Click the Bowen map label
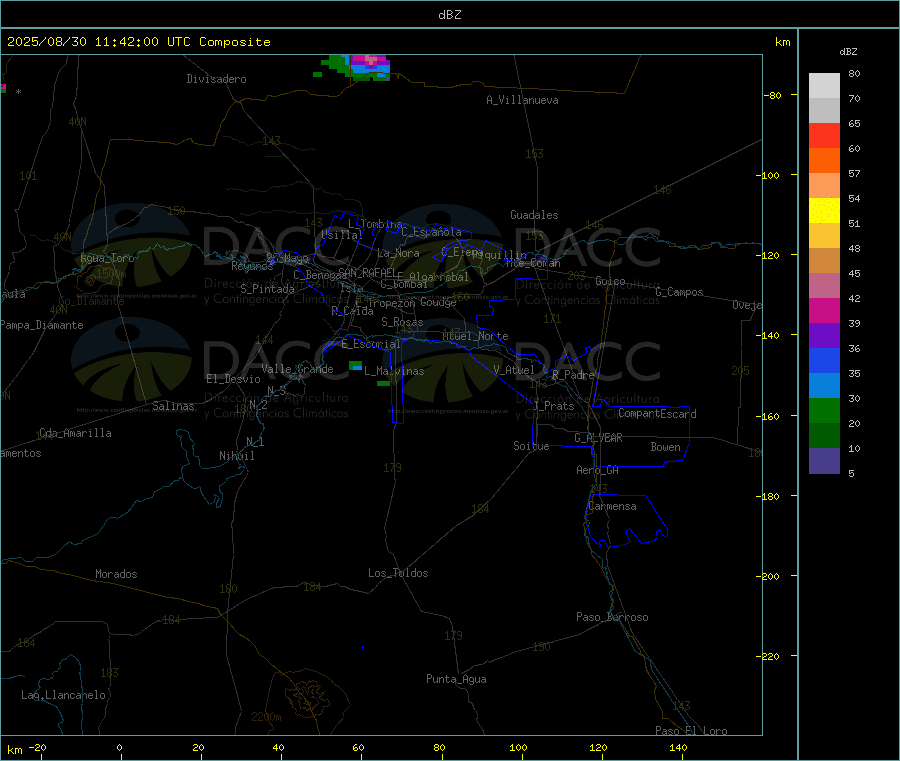Viewport: 900px width, 761px height. (666, 447)
